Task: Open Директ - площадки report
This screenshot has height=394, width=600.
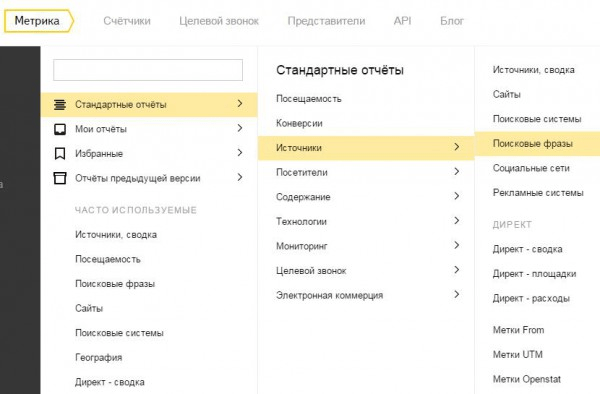Action: pyautogui.click(x=534, y=274)
